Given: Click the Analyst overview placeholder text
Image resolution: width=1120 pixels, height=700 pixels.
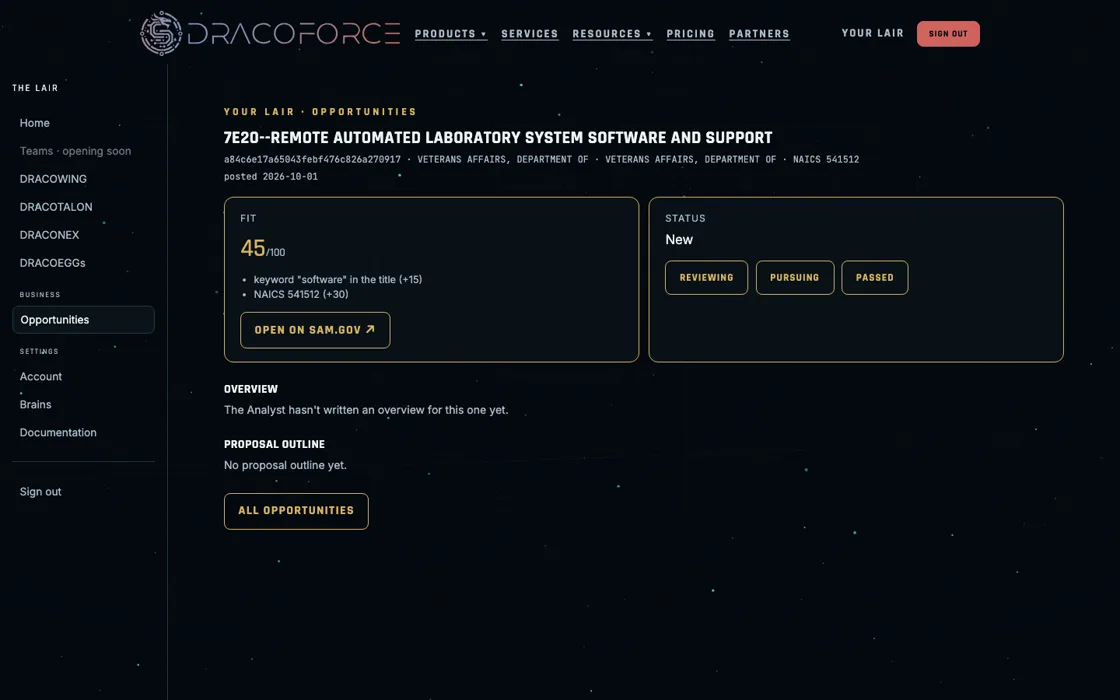Looking at the screenshot, I should coord(366,410).
